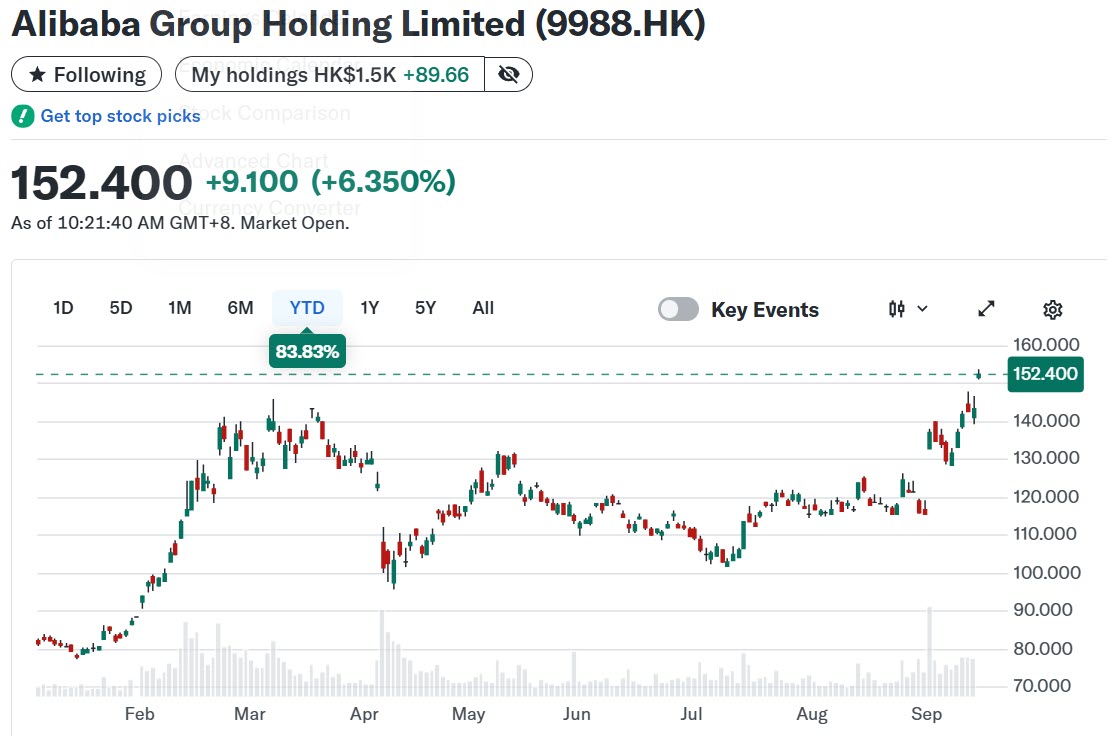The image size is (1107, 736).
Task: Click the 140.000 axis label
Action: [1046, 421]
